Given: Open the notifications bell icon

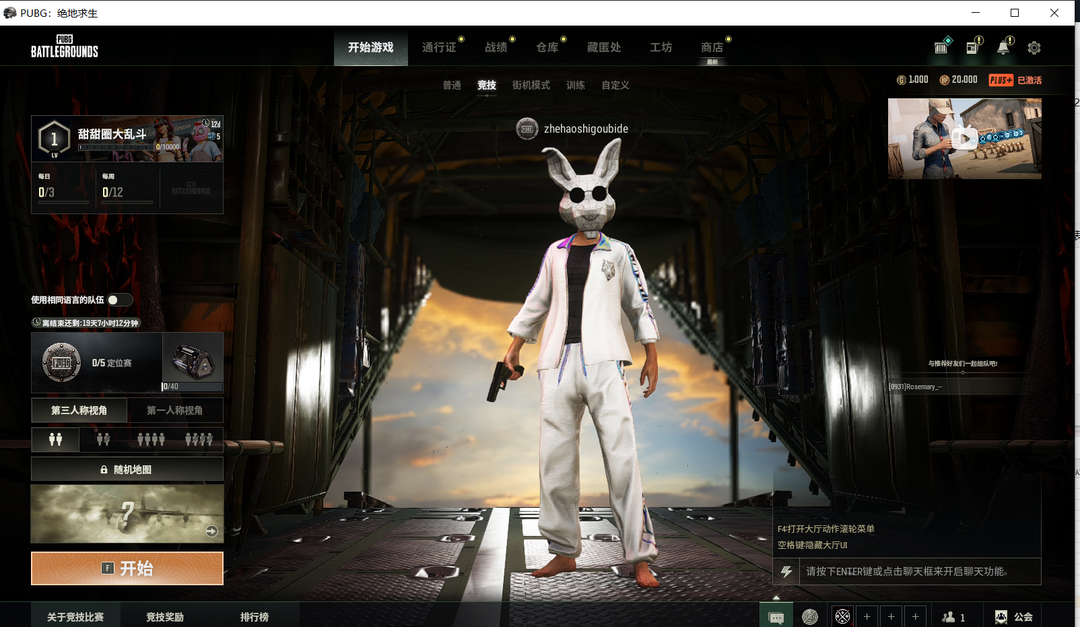Looking at the screenshot, I should click(1003, 48).
